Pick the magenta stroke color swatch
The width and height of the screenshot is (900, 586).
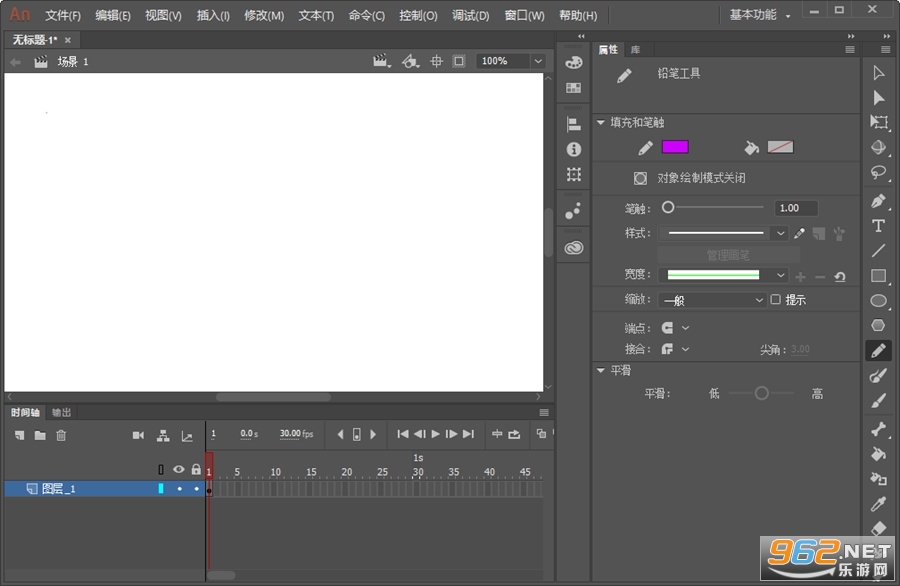(x=675, y=147)
